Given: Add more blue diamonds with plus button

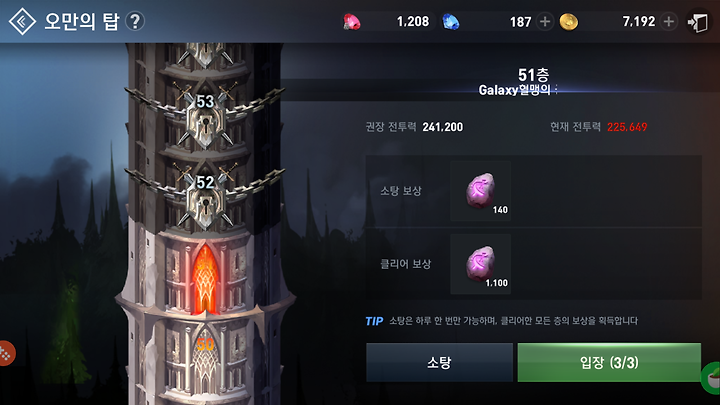Looking at the screenshot, I should [x=545, y=22].
